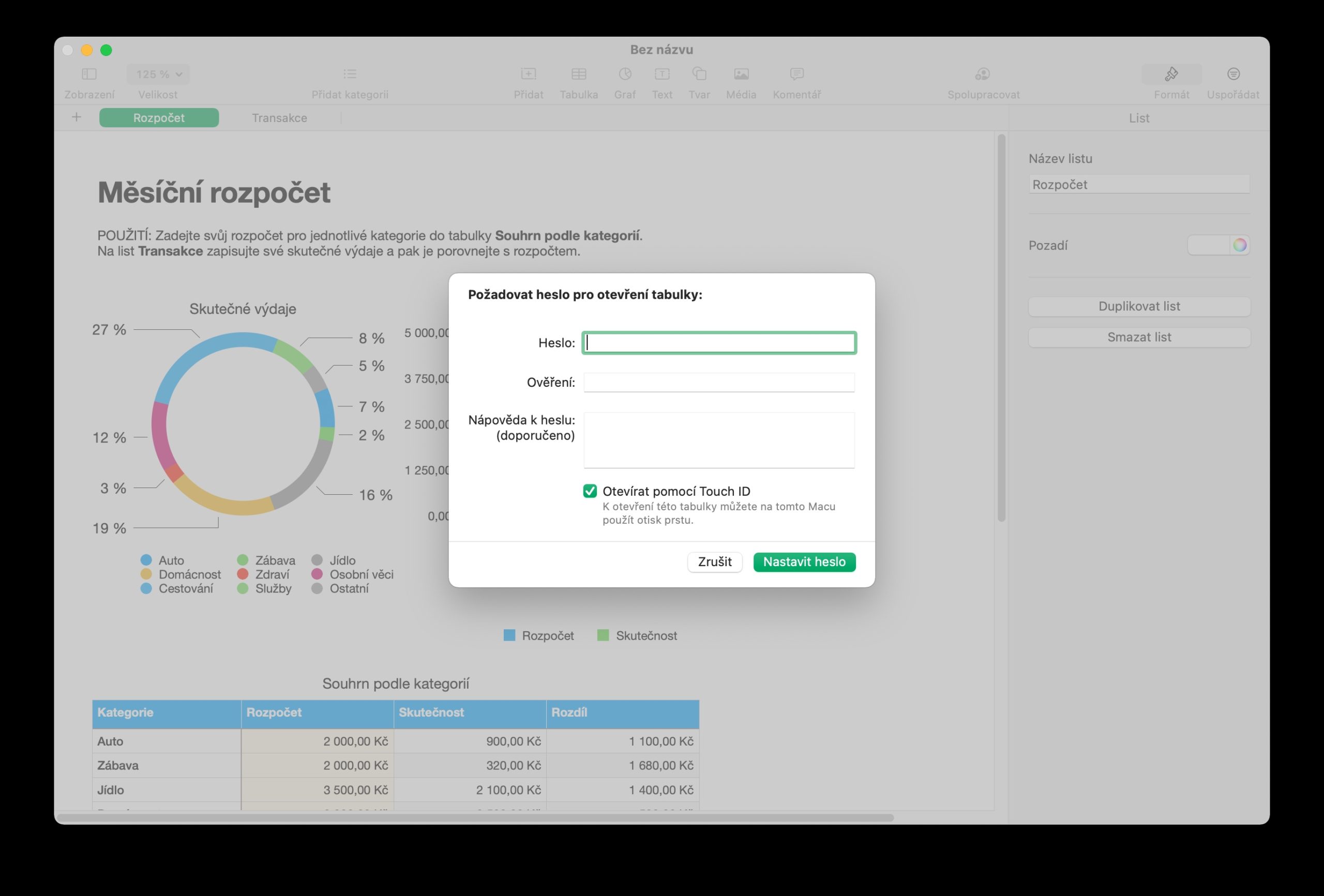Click the Text box icon

[x=661, y=74]
